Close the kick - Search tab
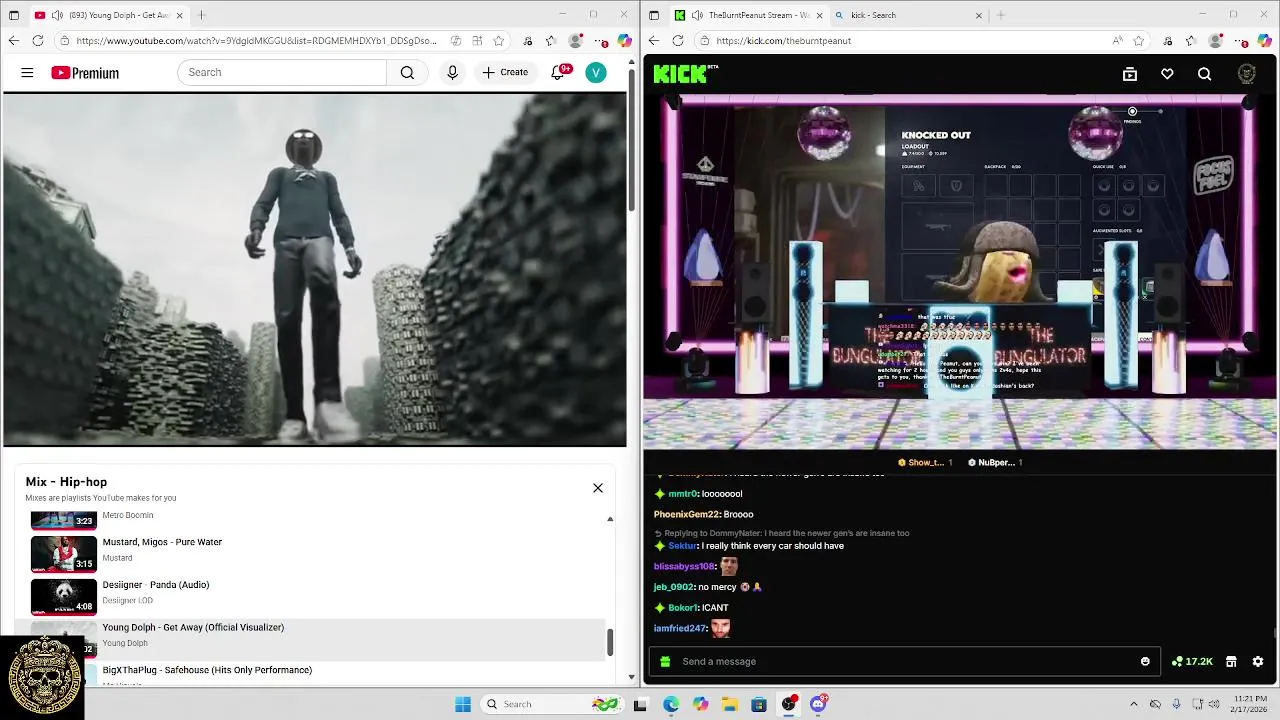1280x720 pixels. point(979,15)
